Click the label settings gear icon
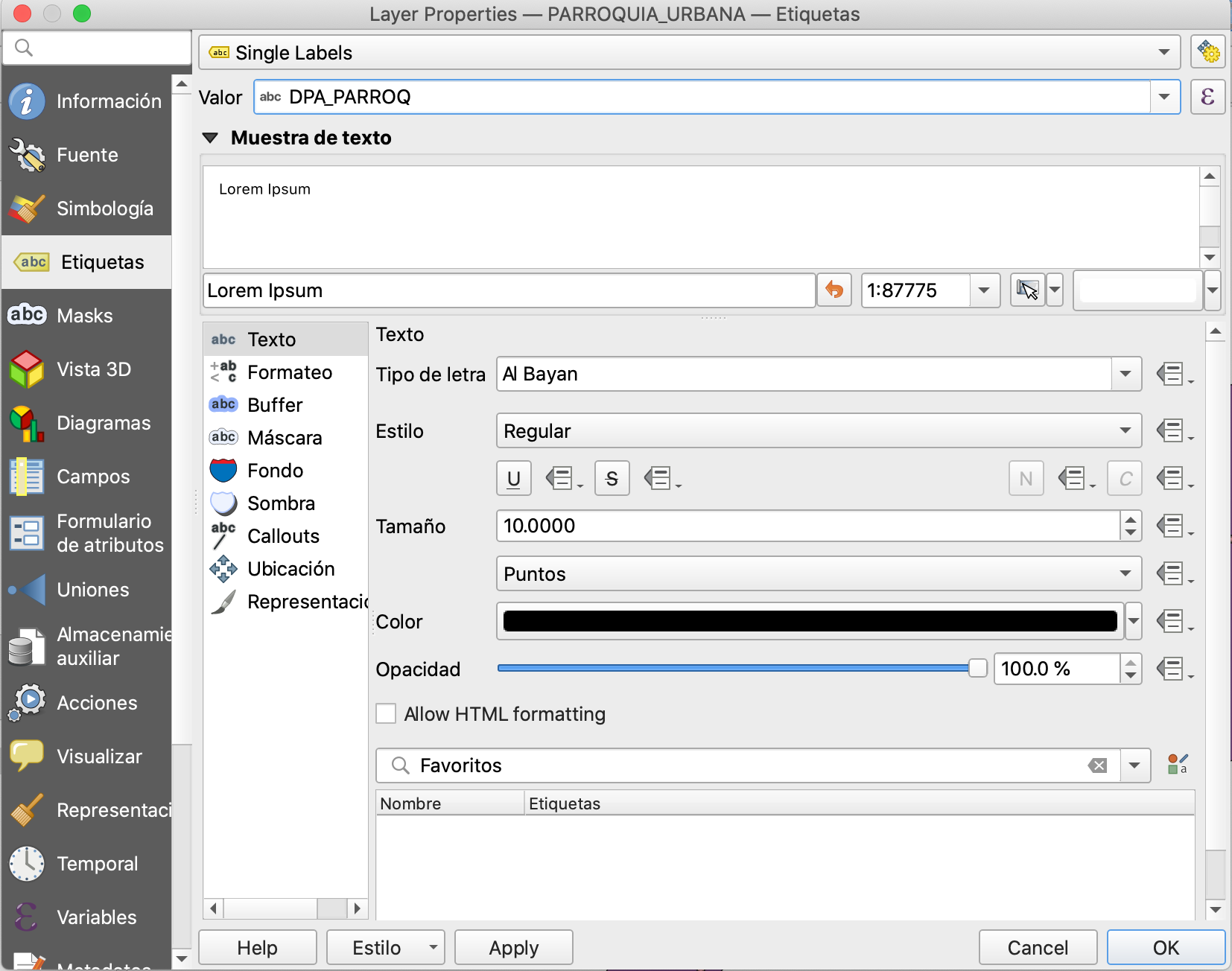This screenshot has width=1232, height=971. coord(1207,52)
